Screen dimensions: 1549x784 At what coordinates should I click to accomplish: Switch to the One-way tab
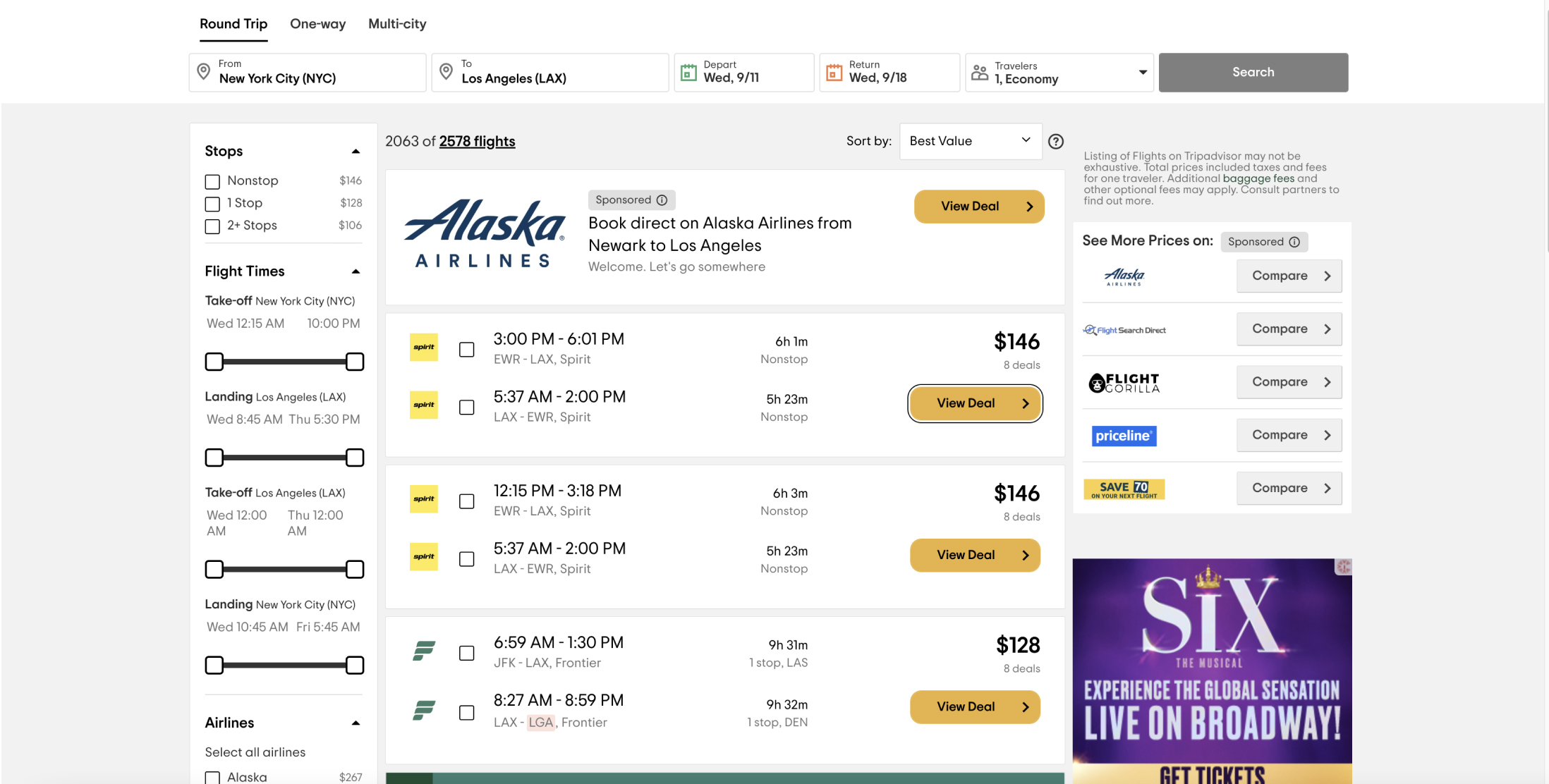coord(317,24)
